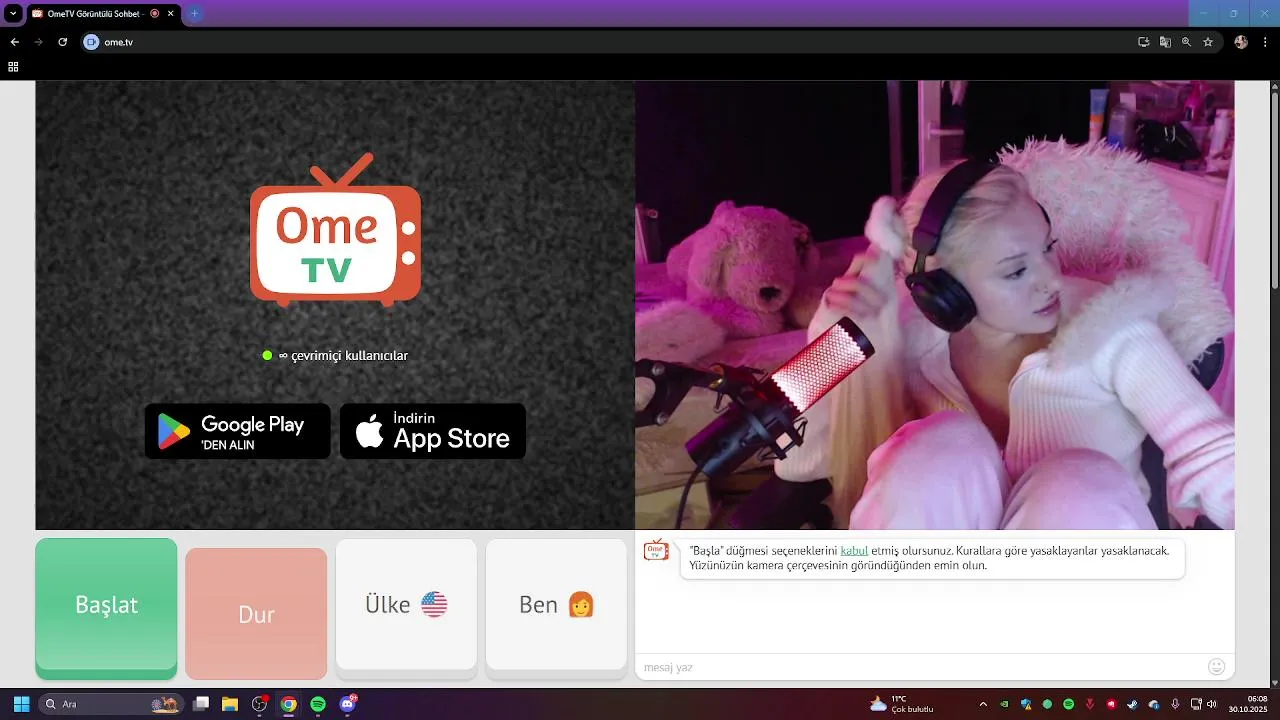Open the apps grid in bookmarks bar
1280x720 pixels.
coord(13,67)
